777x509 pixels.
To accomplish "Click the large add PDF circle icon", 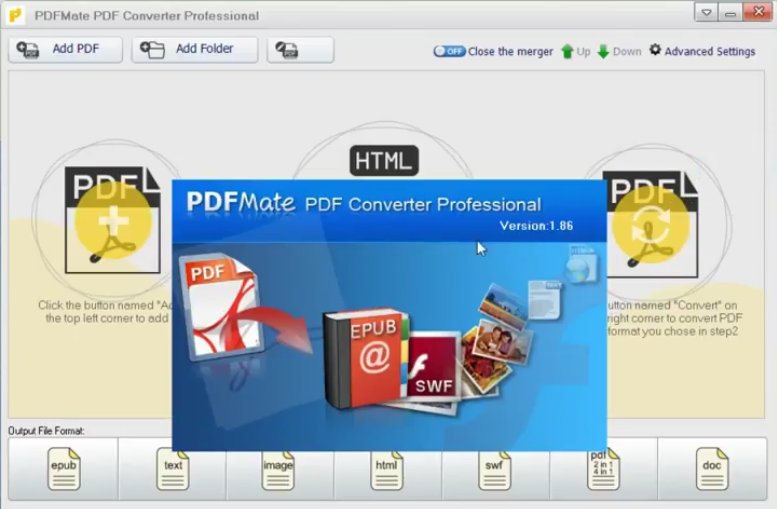I will [112, 220].
